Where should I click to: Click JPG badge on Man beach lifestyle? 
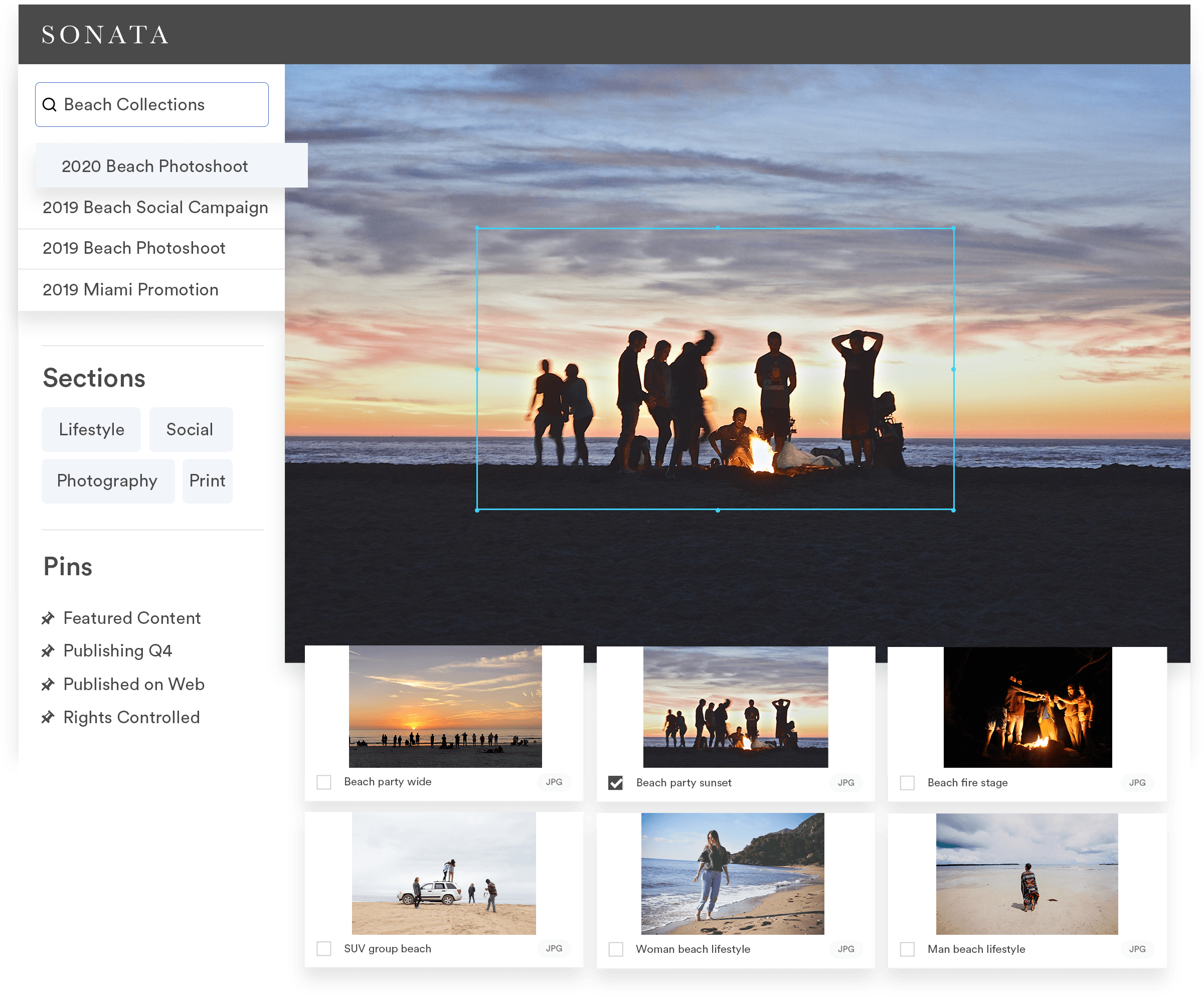[1136, 949]
